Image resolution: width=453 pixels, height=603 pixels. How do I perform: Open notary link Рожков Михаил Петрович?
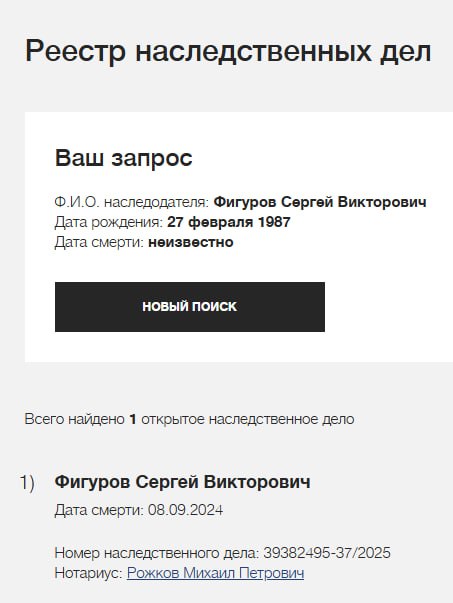point(215,573)
